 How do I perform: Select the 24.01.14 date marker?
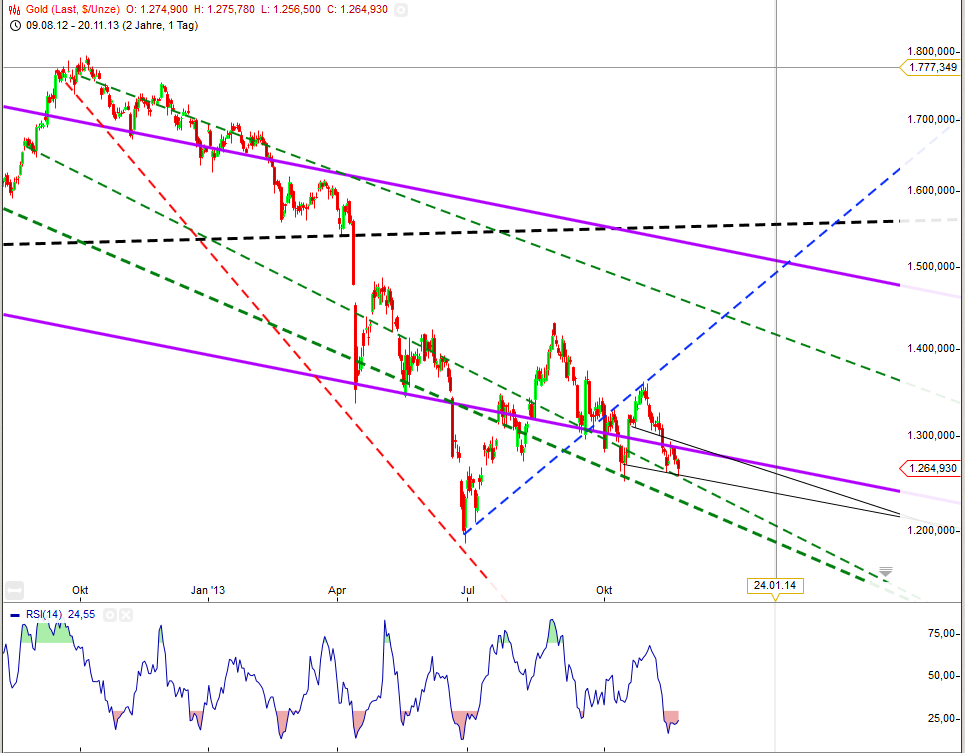[776, 585]
